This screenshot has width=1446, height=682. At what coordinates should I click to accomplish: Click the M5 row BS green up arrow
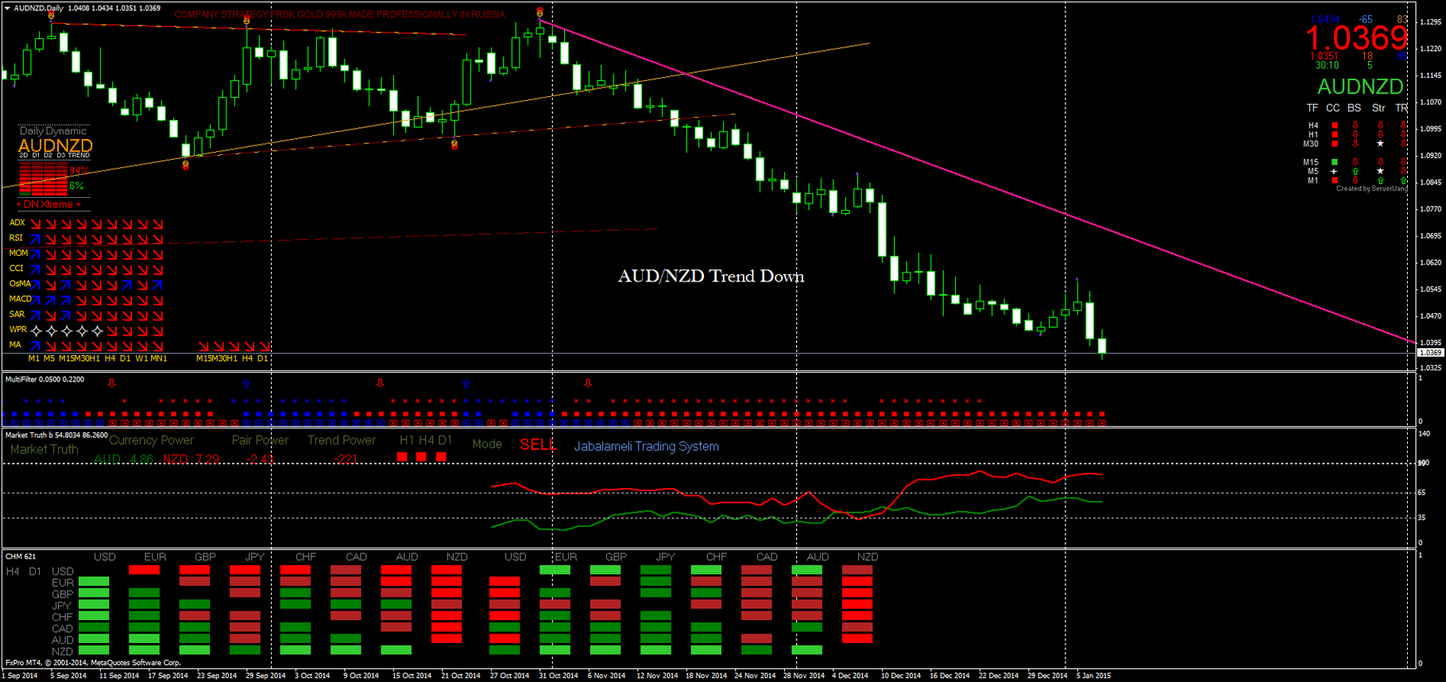click(x=1355, y=171)
